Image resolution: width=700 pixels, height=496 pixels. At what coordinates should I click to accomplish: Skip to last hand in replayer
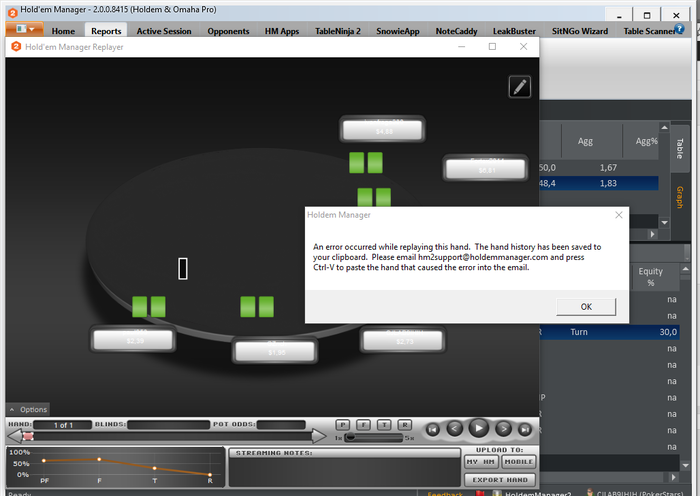525,429
